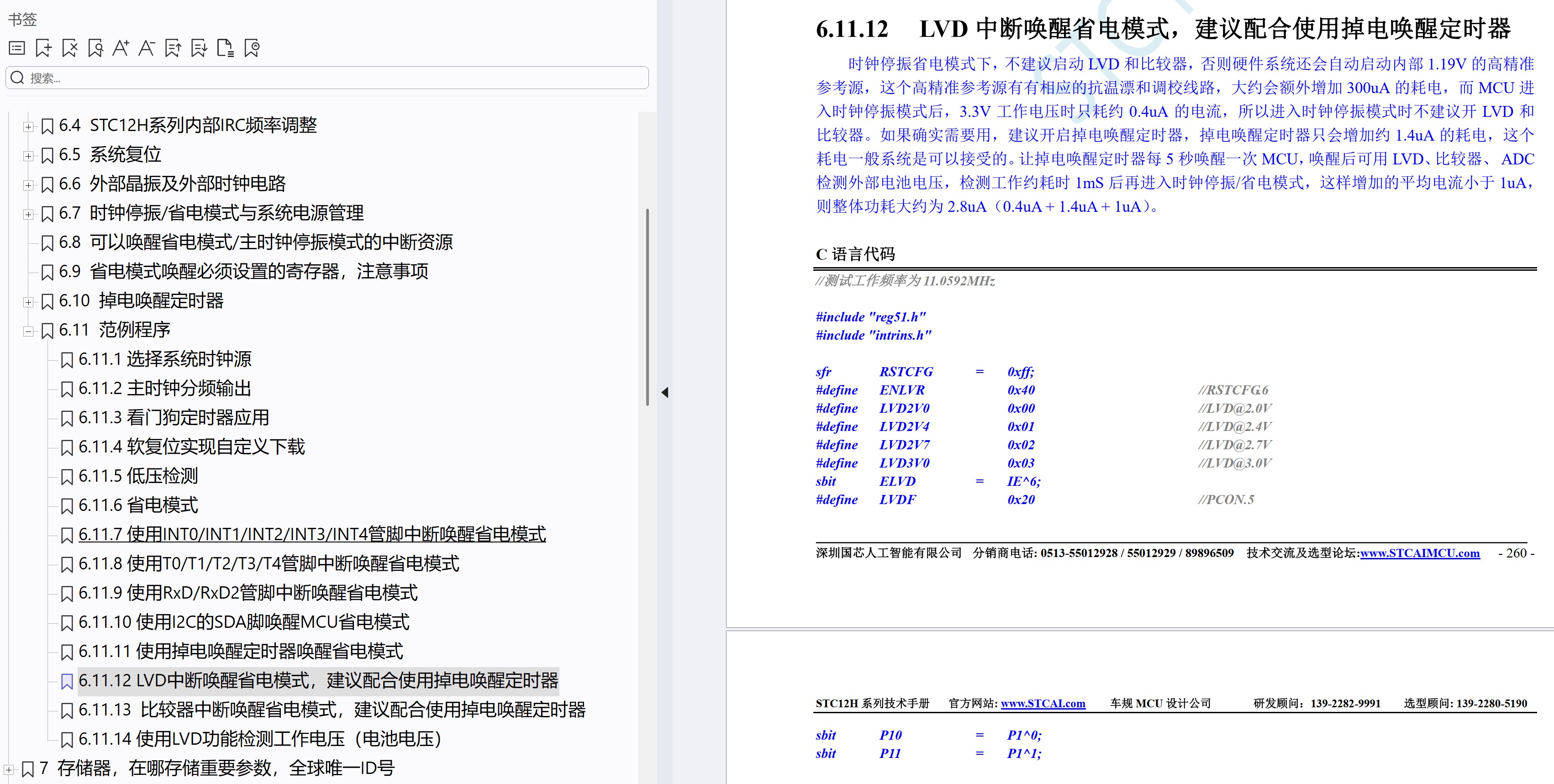Go to bookmark 6.11.4 软复位实现自定义下载
The image size is (1554, 784).
(191, 446)
